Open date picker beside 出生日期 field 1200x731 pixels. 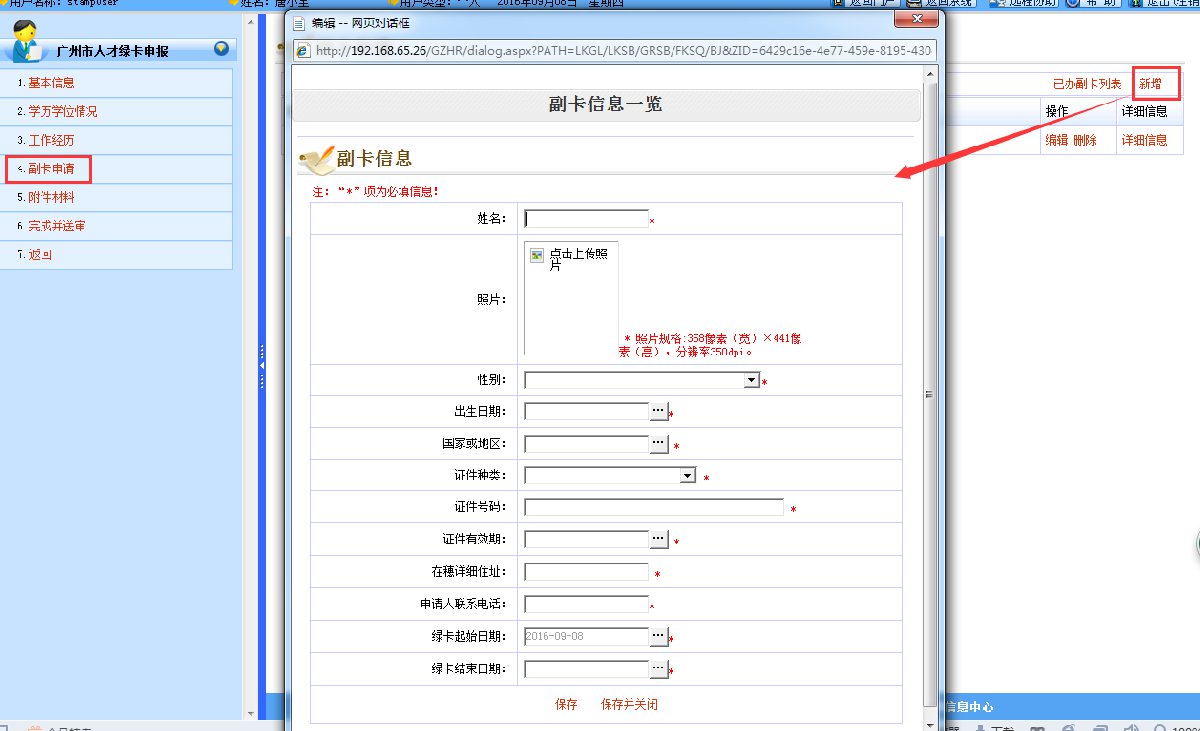[658, 411]
